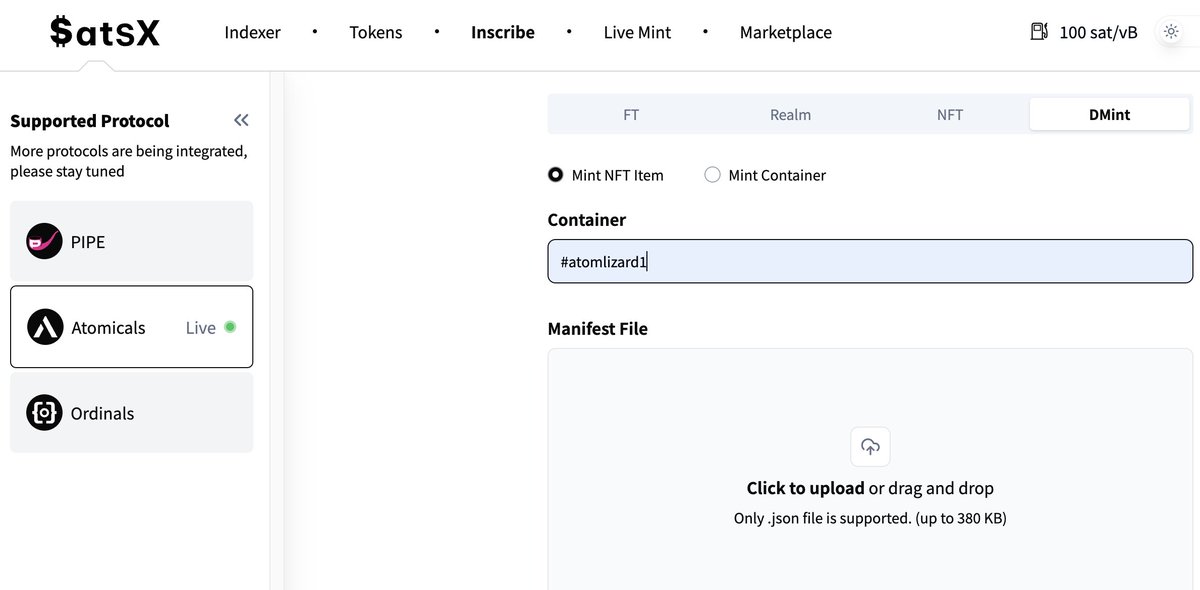Click the cloud upload icon

(870, 447)
